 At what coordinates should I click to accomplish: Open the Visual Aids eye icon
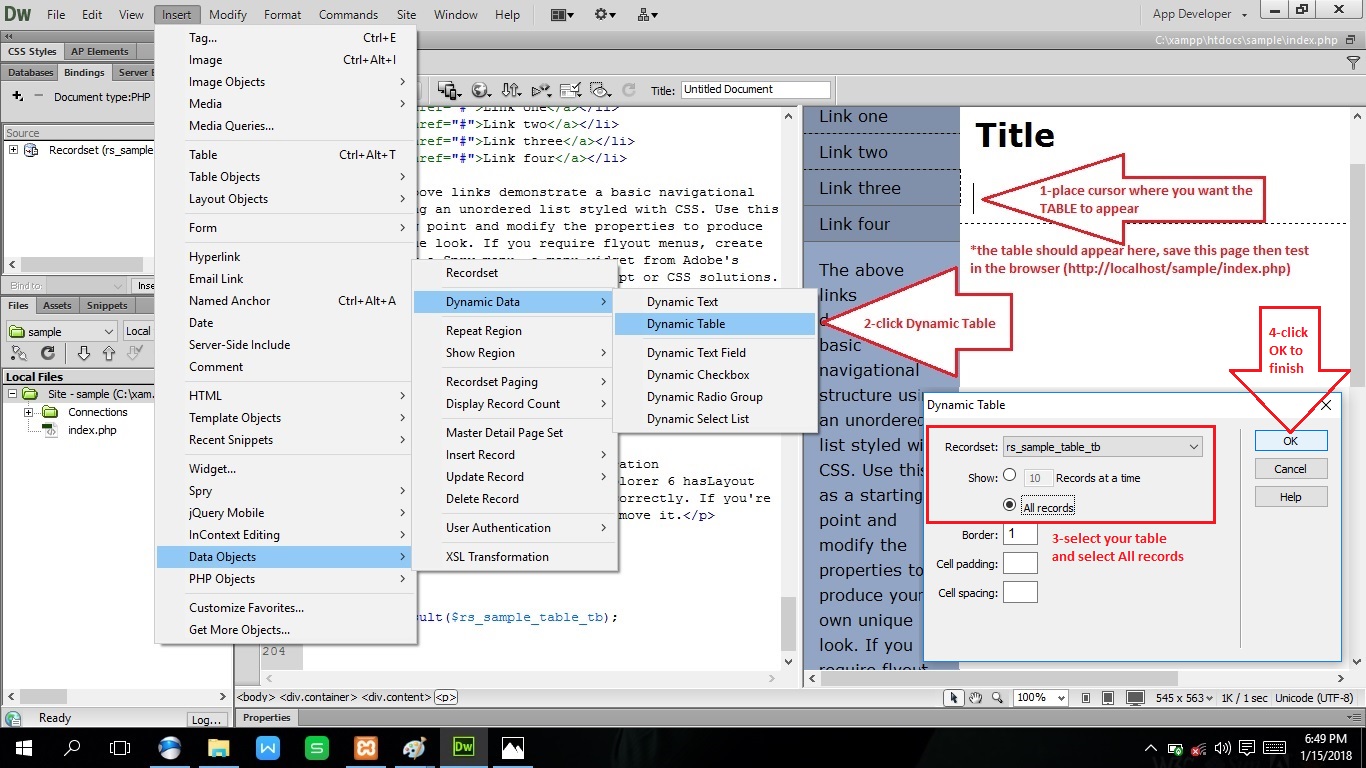click(x=600, y=89)
